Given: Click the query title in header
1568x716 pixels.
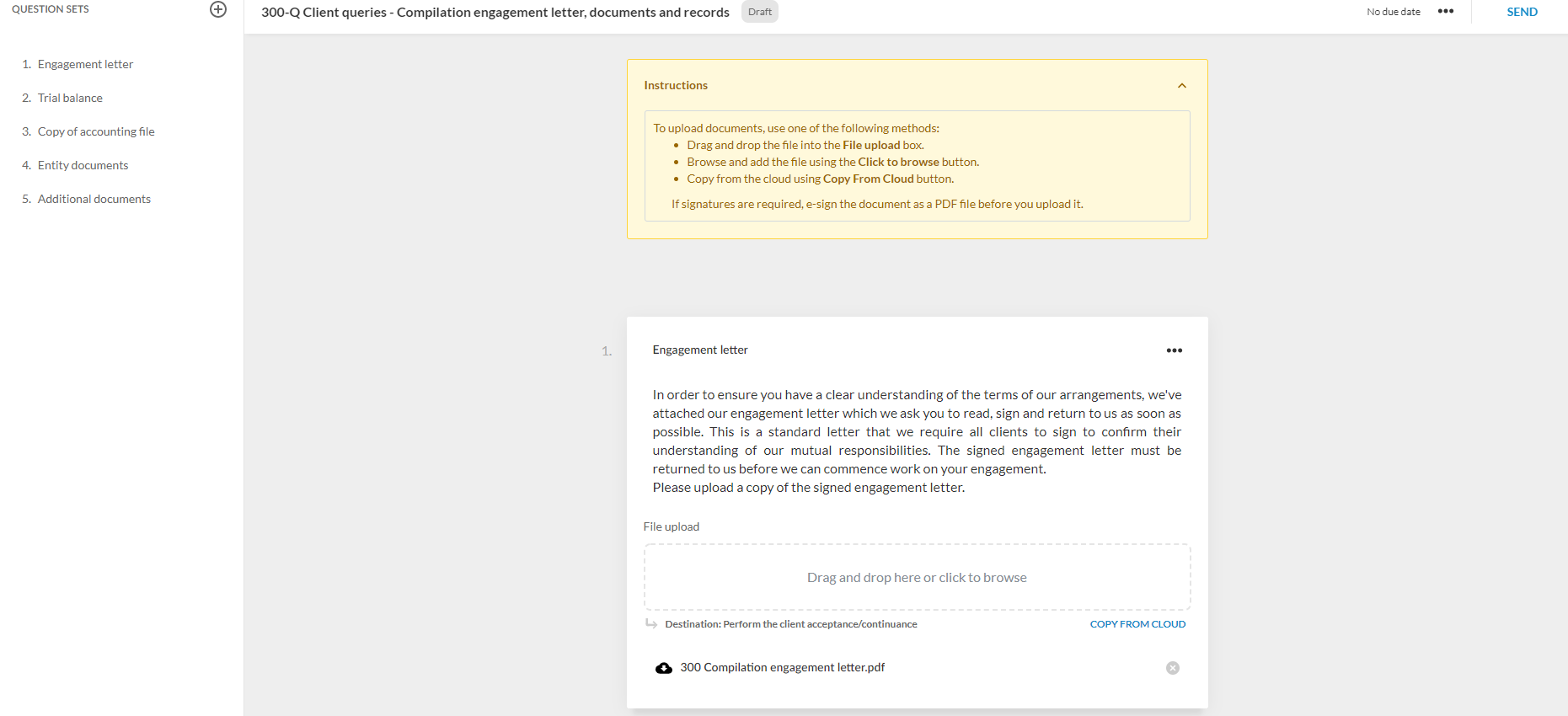Looking at the screenshot, I should pyautogui.click(x=495, y=13).
